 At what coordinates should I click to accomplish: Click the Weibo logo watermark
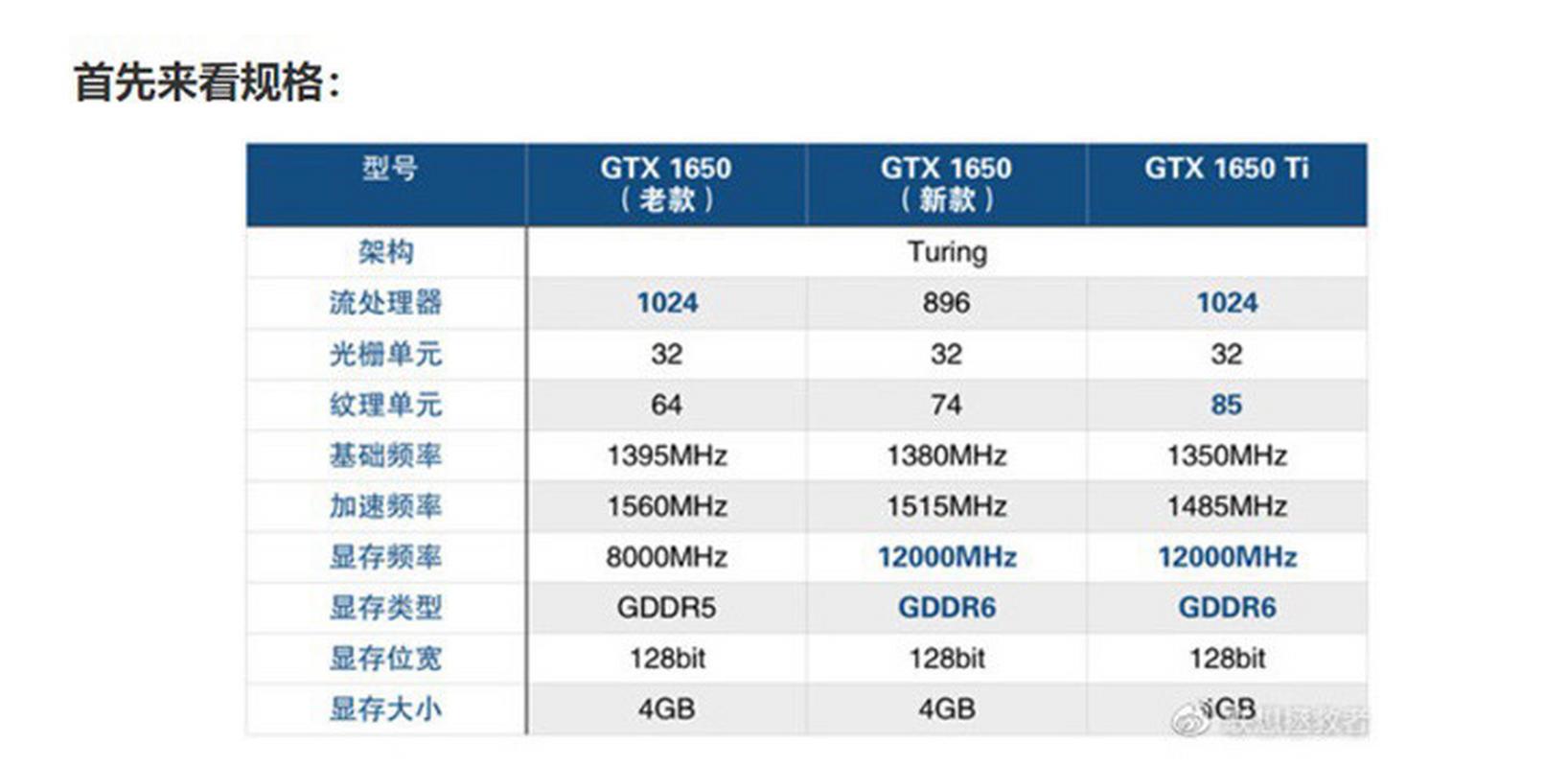click(1192, 717)
